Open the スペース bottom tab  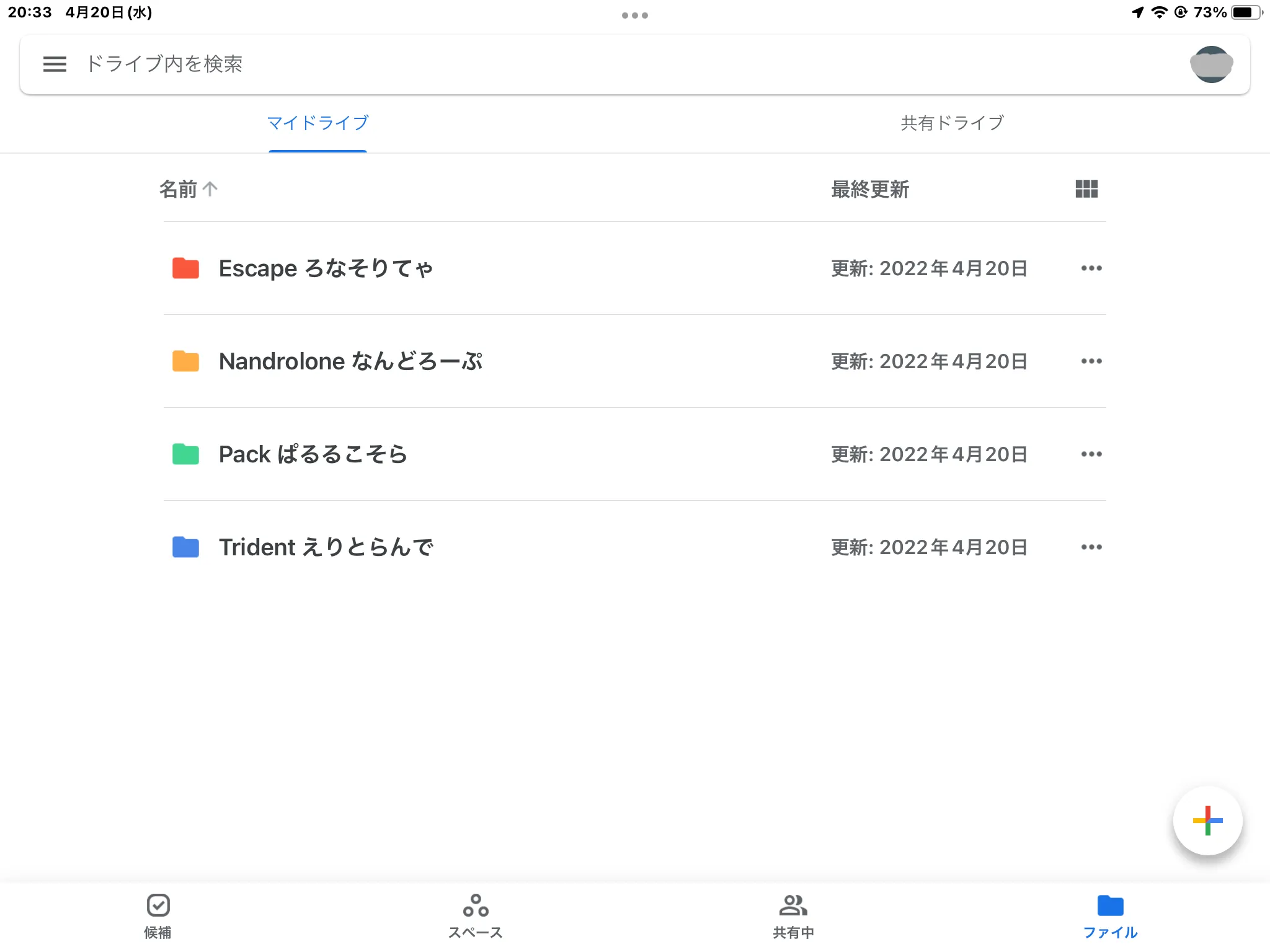click(476, 915)
